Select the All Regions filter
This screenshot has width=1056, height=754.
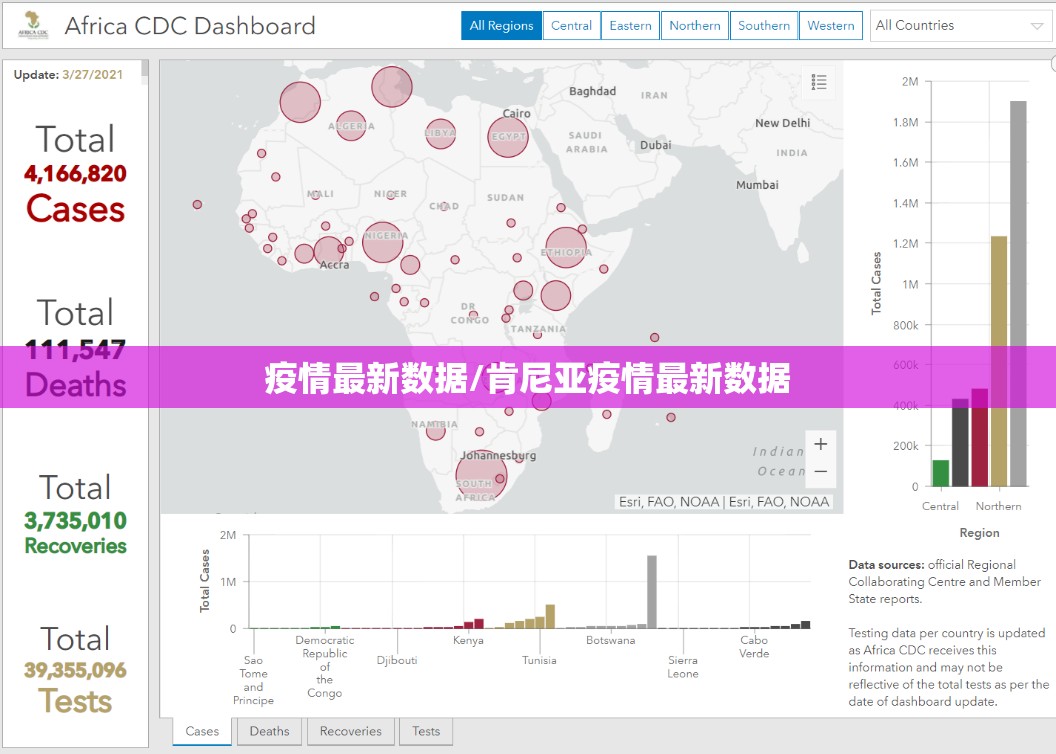501,26
